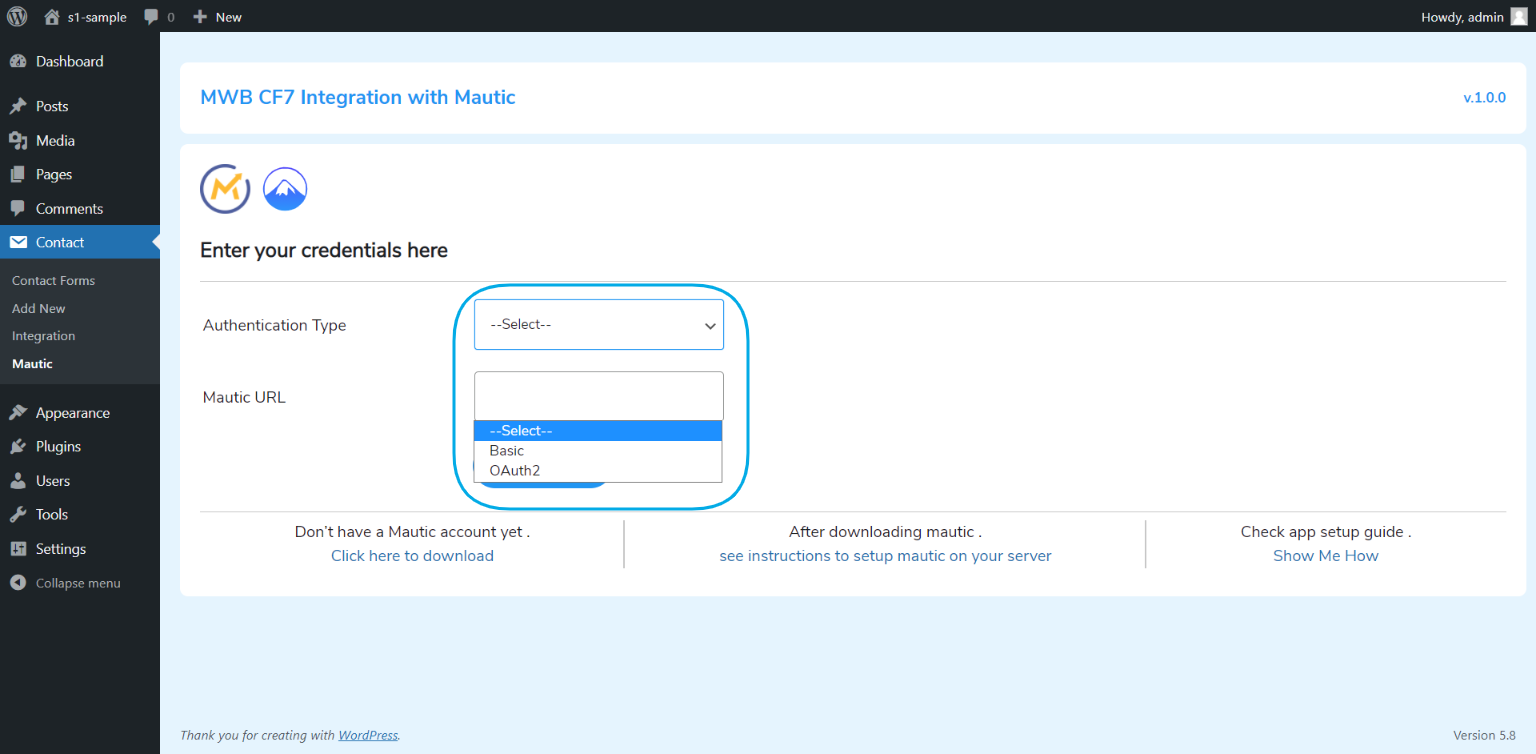The width and height of the screenshot is (1536, 754).
Task: Choose Basic authentication option
Action: [x=598, y=451]
